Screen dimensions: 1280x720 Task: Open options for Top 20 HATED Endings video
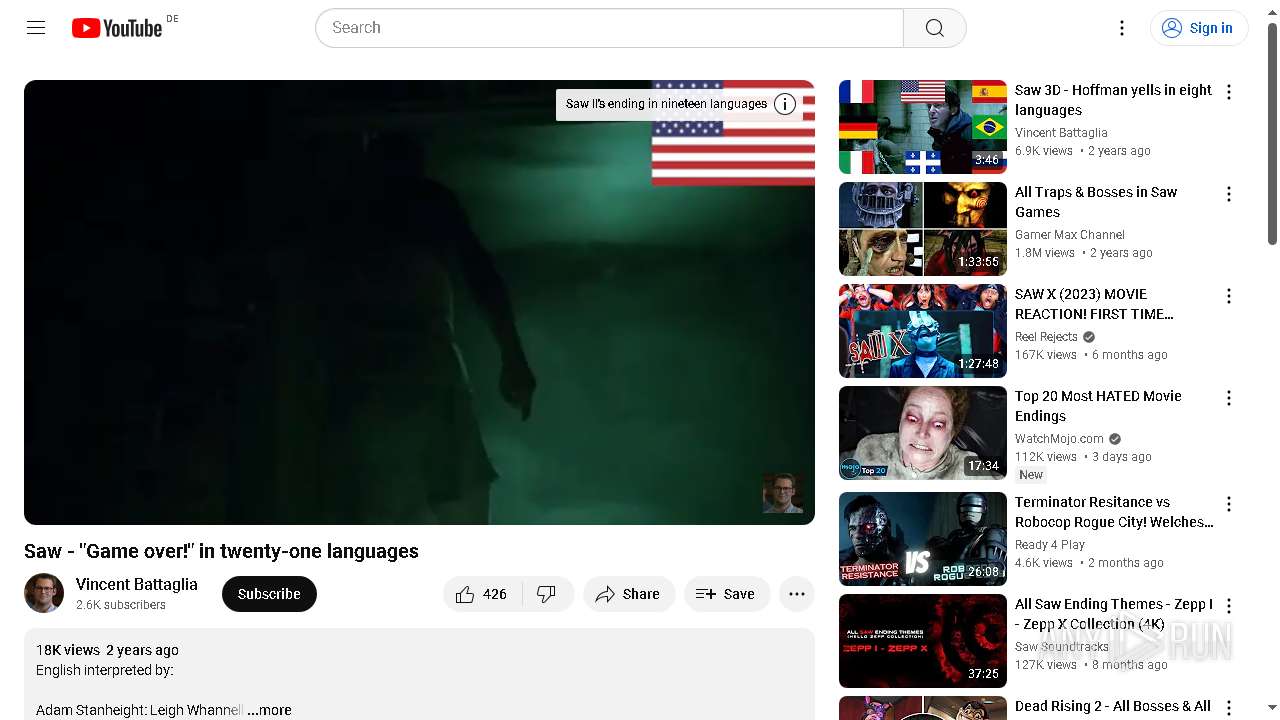[x=1229, y=398]
